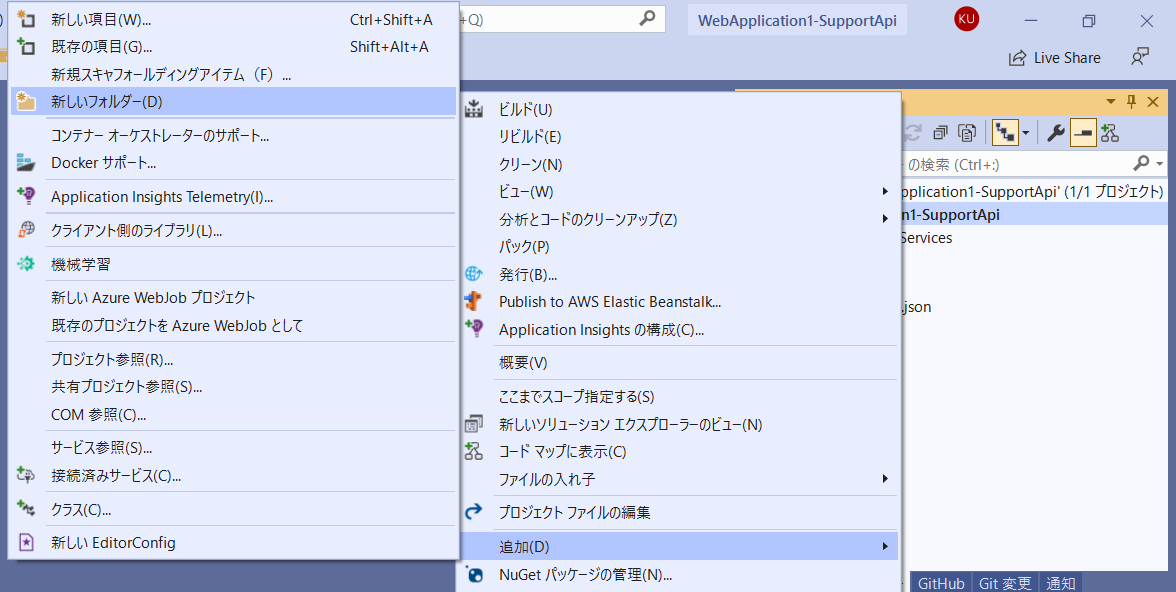Click the Application Insights Telemetry lightbulb icon
The image size is (1176, 592).
click(26, 197)
